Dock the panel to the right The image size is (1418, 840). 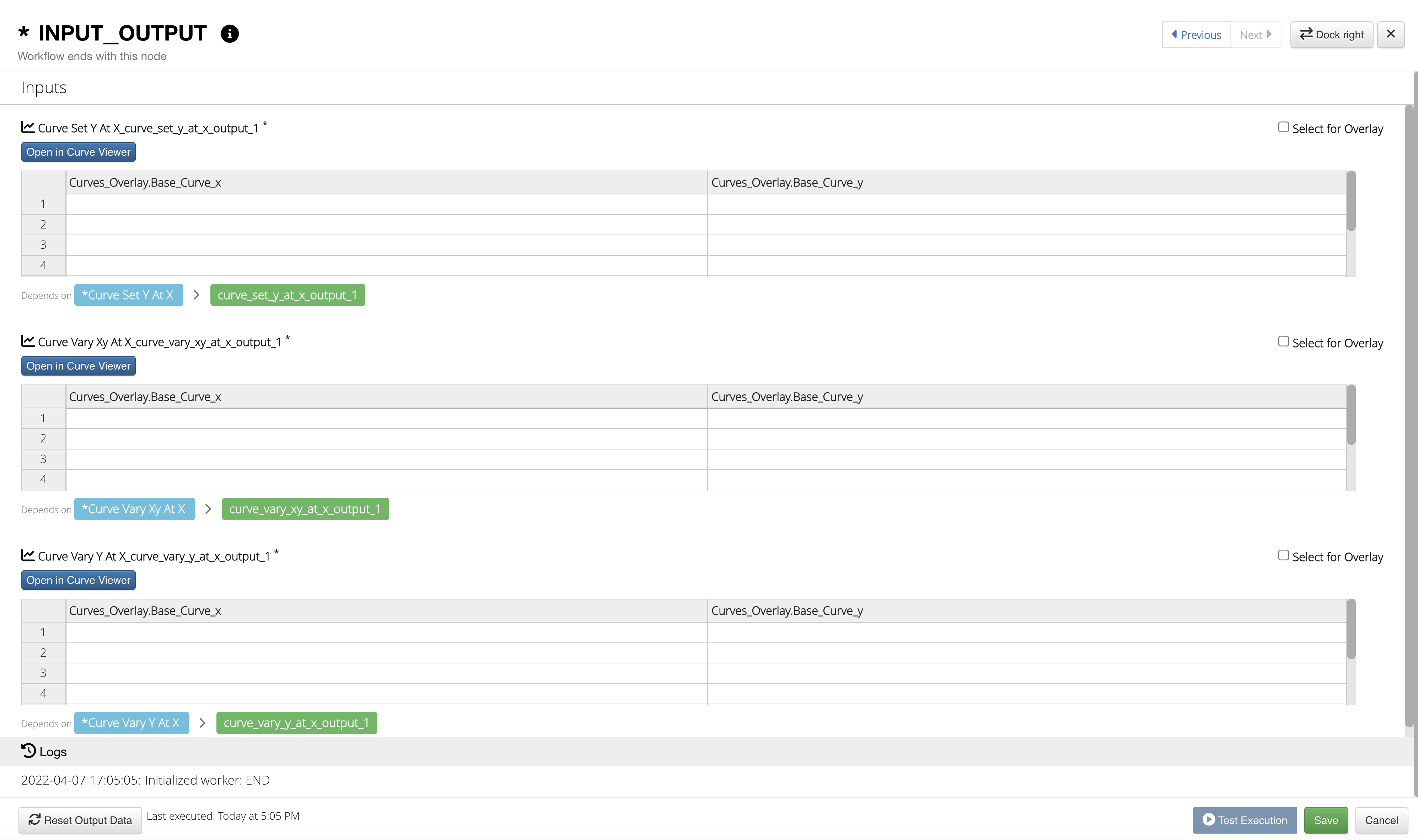[1331, 35]
